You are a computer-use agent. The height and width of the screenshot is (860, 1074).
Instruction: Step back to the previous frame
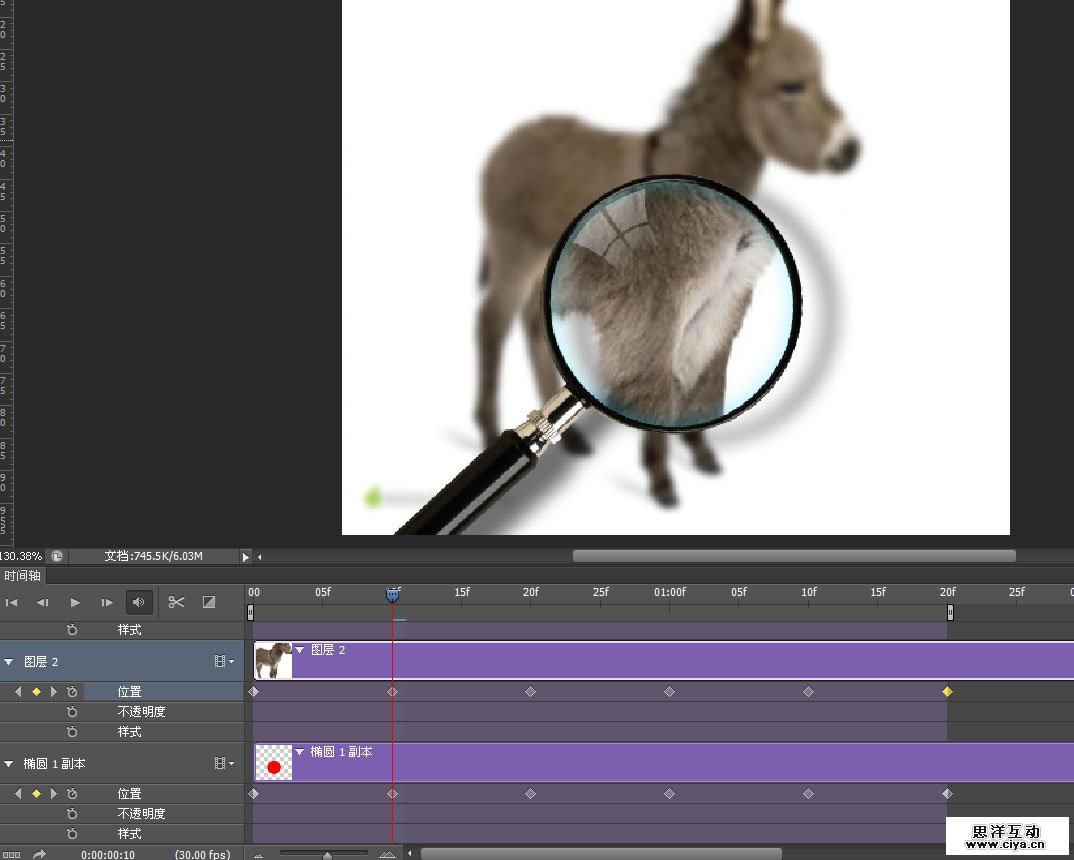pos(43,602)
